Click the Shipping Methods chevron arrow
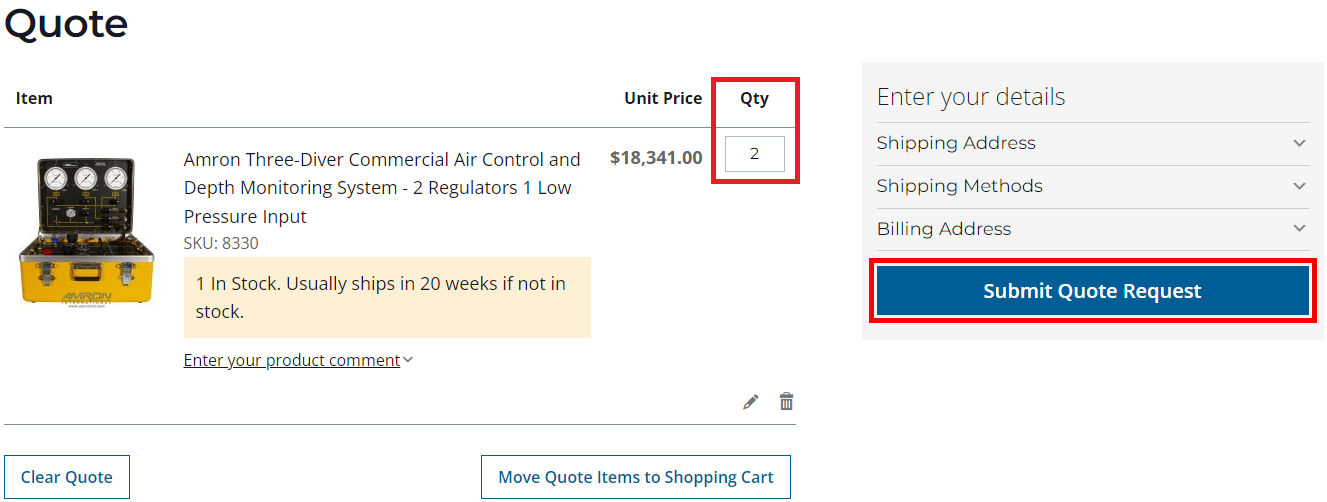1327x502 pixels. coord(1299,186)
